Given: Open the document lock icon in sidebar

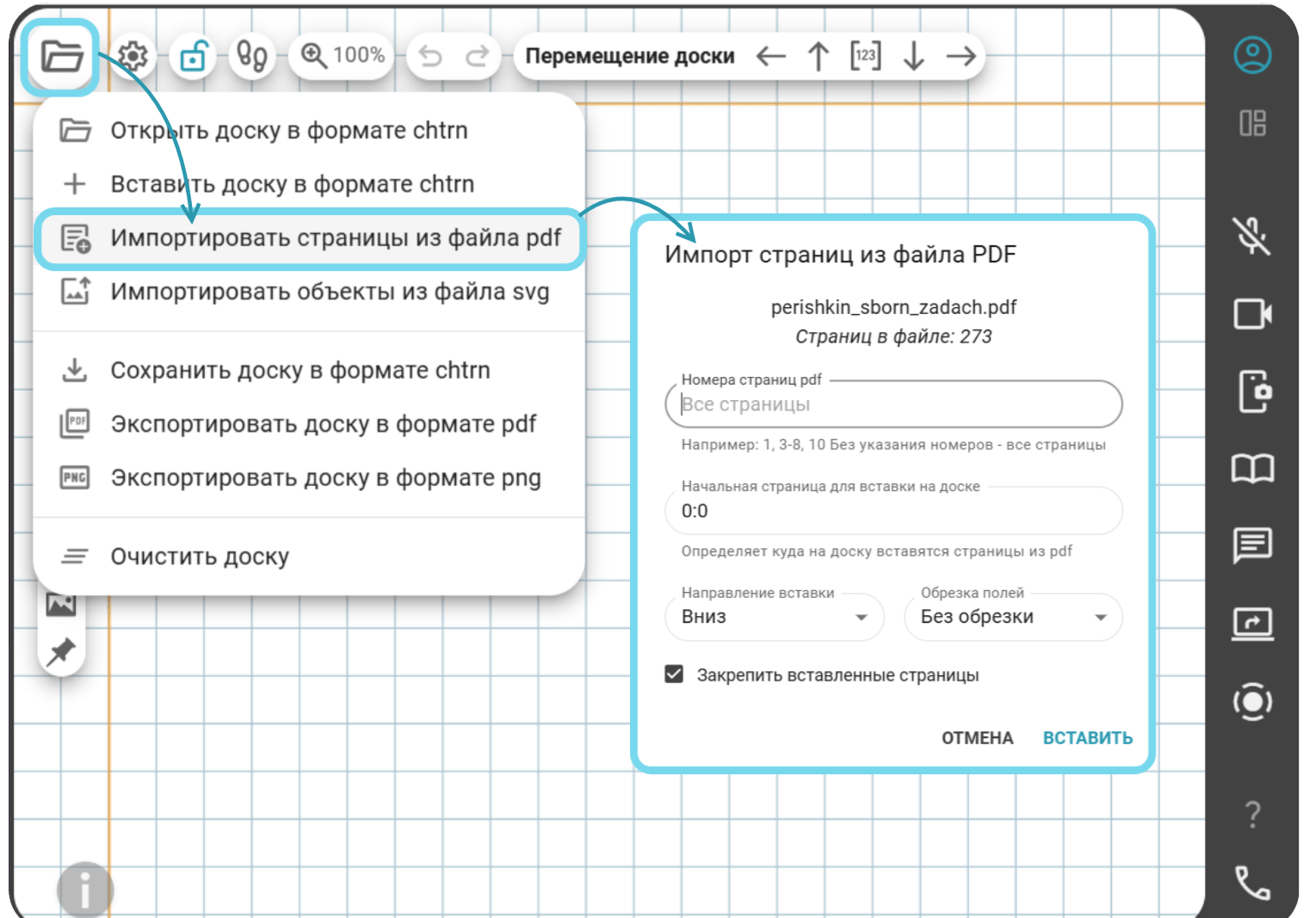Looking at the screenshot, I should [1254, 391].
